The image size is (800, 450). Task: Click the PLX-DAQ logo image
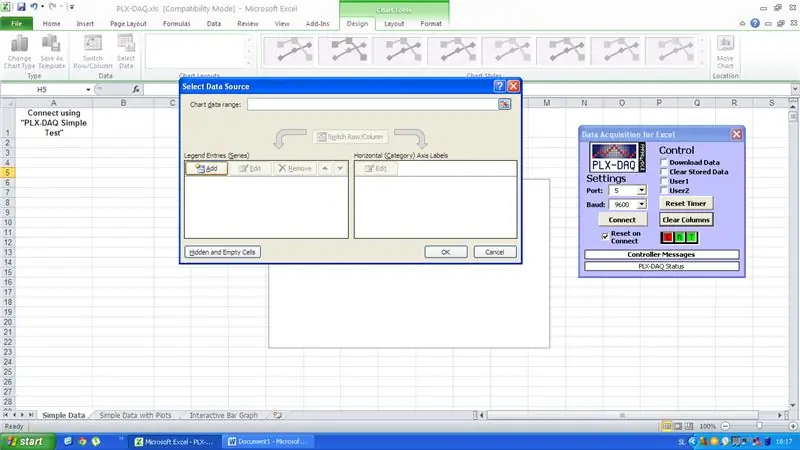click(x=617, y=157)
